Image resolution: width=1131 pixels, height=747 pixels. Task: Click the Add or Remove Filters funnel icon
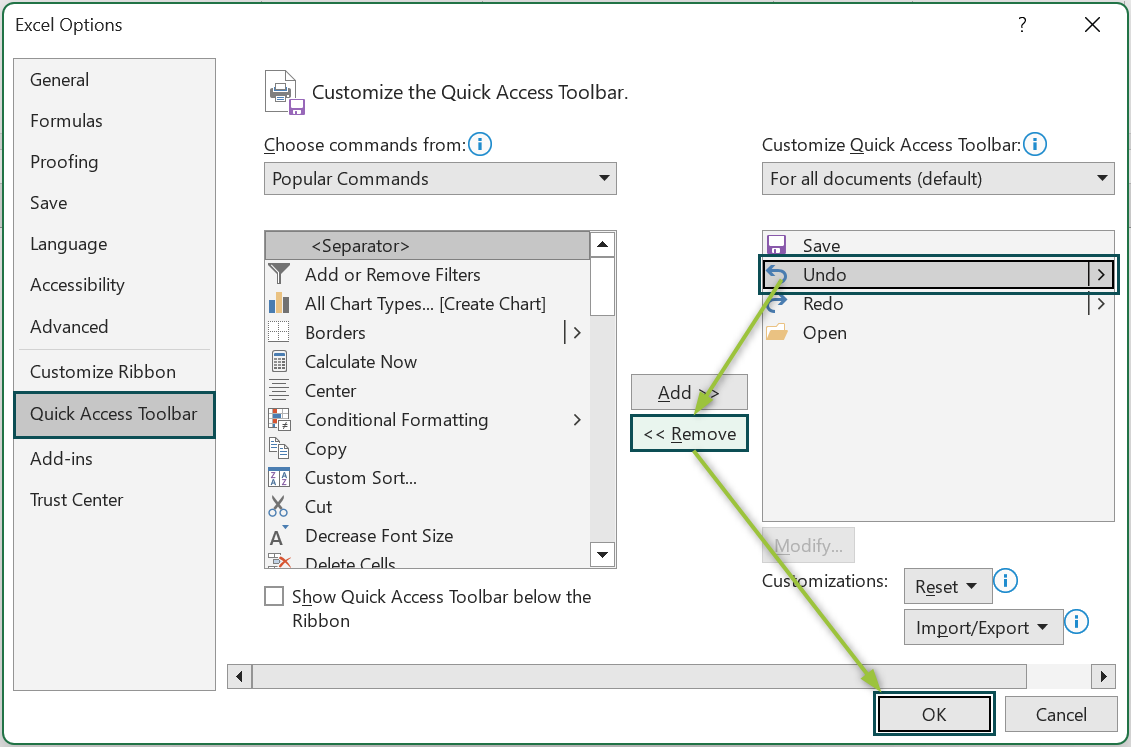coord(278,274)
